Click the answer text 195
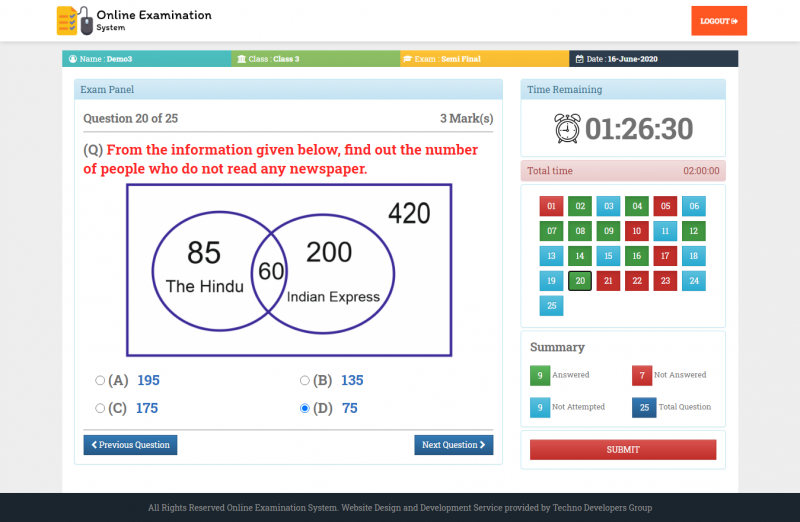Screen dimensions: 800x522 (x=148, y=380)
